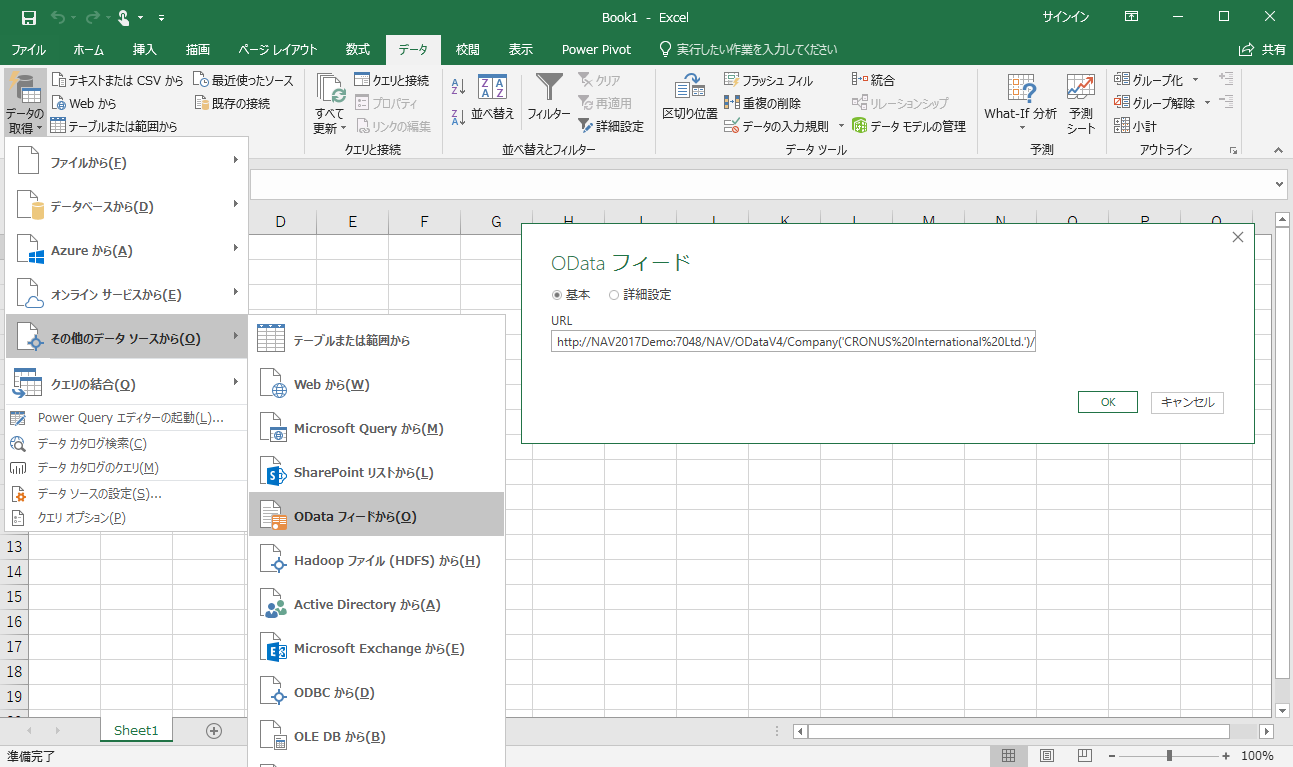Sort descending with the Z-to-A icon
The width and height of the screenshot is (1293, 767).
pos(459,116)
